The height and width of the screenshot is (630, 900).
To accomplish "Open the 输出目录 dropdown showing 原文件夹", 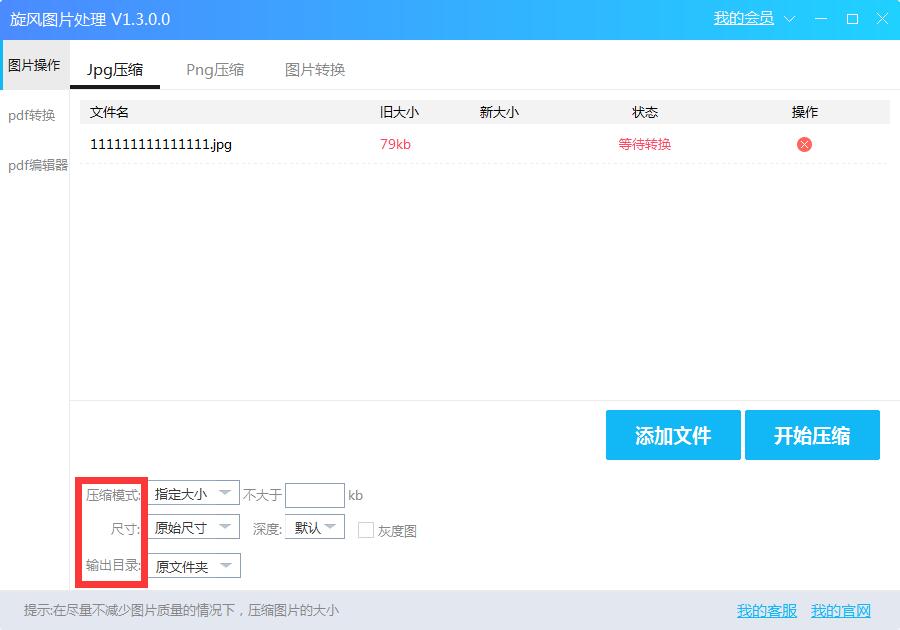I will [193, 565].
